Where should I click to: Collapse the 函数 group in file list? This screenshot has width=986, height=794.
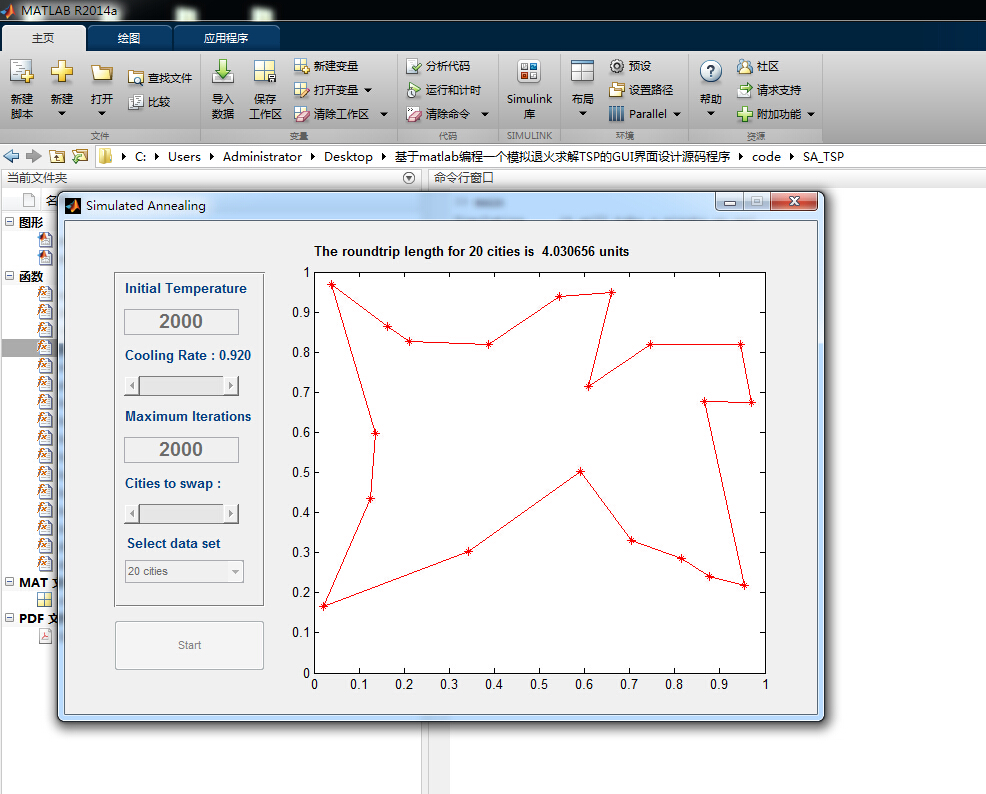click(9, 275)
